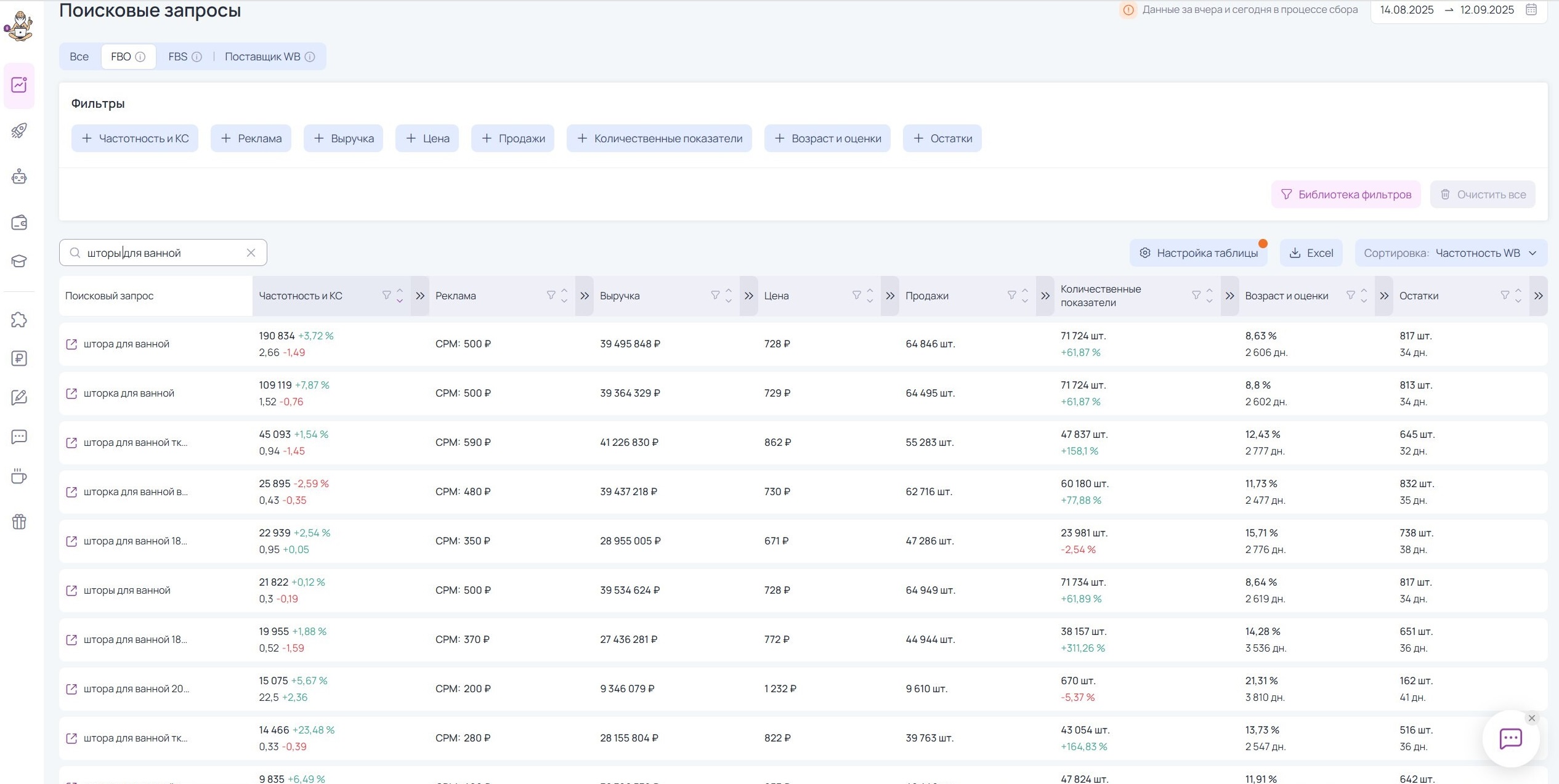Expand the Частотность и КС column with the double chevron
1559x784 pixels.
pyautogui.click(x=420, y=296)
